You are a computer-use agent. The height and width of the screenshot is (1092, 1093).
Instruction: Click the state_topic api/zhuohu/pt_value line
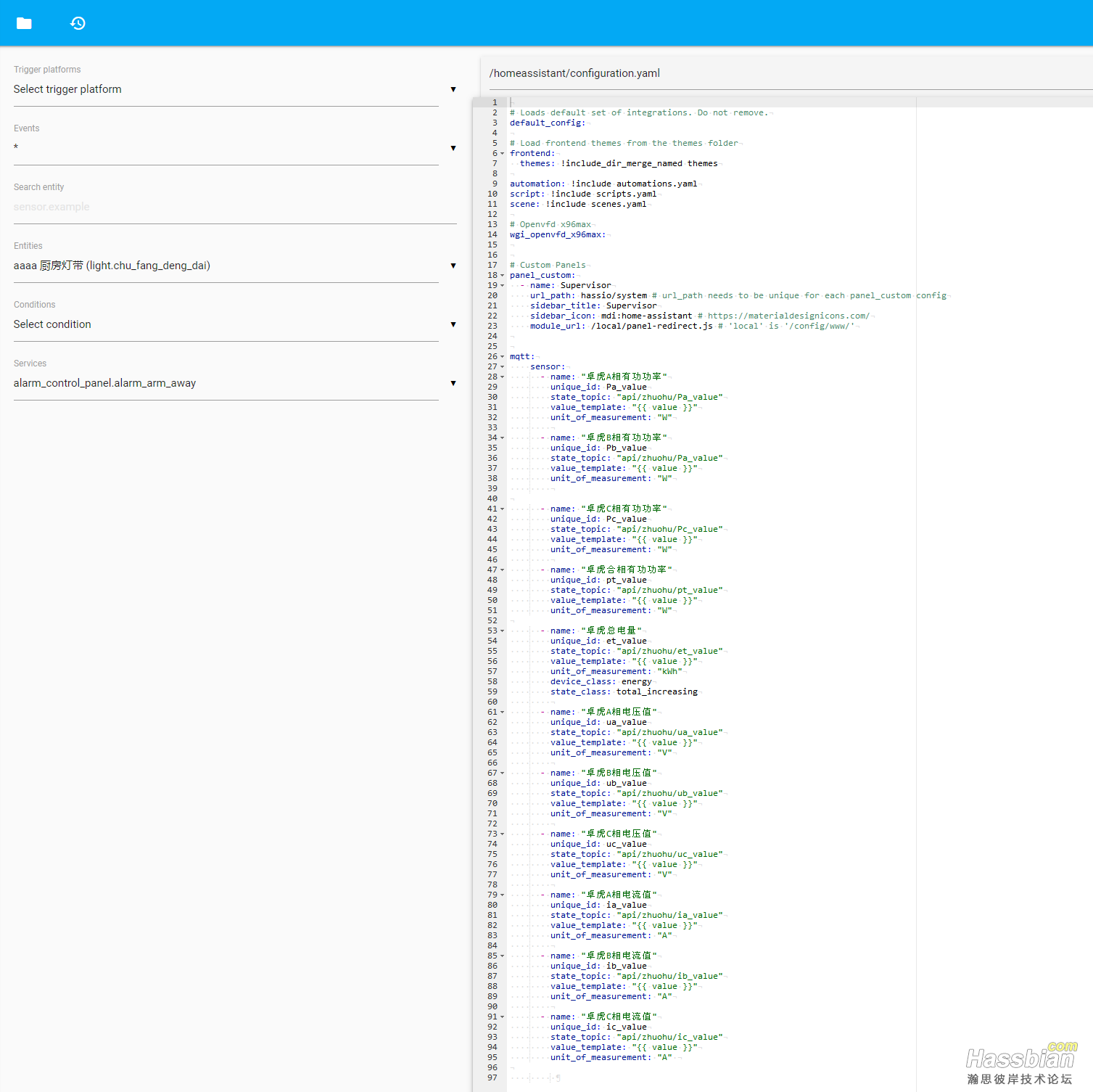pyautogui.click(x=637, y=591)
